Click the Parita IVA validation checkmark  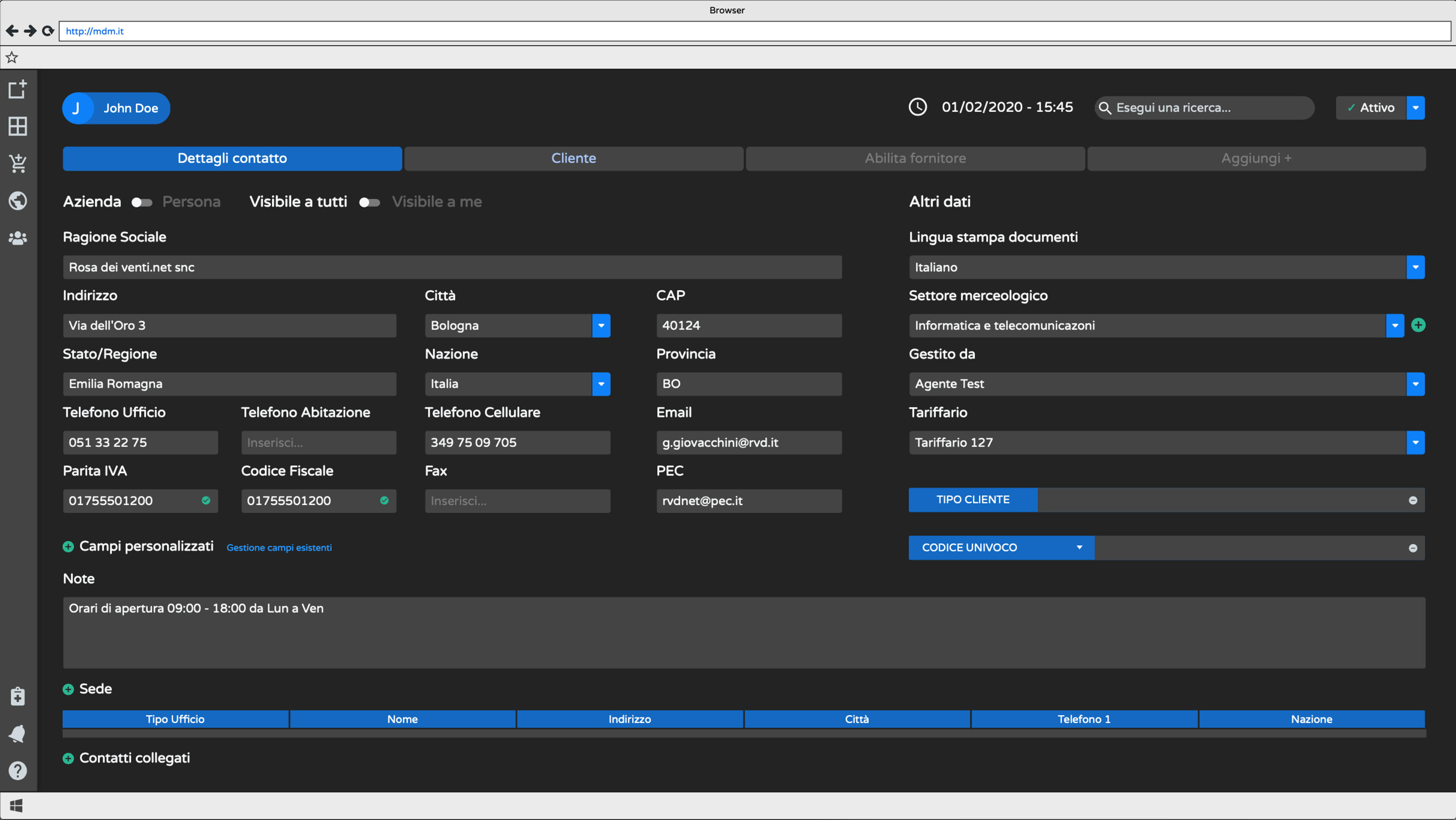206,501
